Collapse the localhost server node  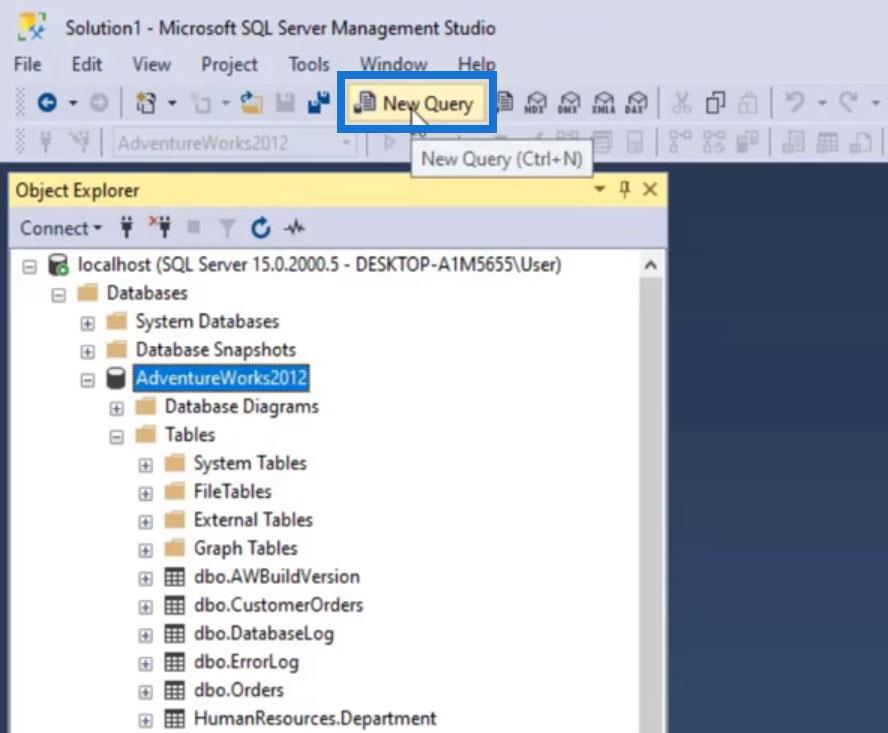[x=29, y=266]
